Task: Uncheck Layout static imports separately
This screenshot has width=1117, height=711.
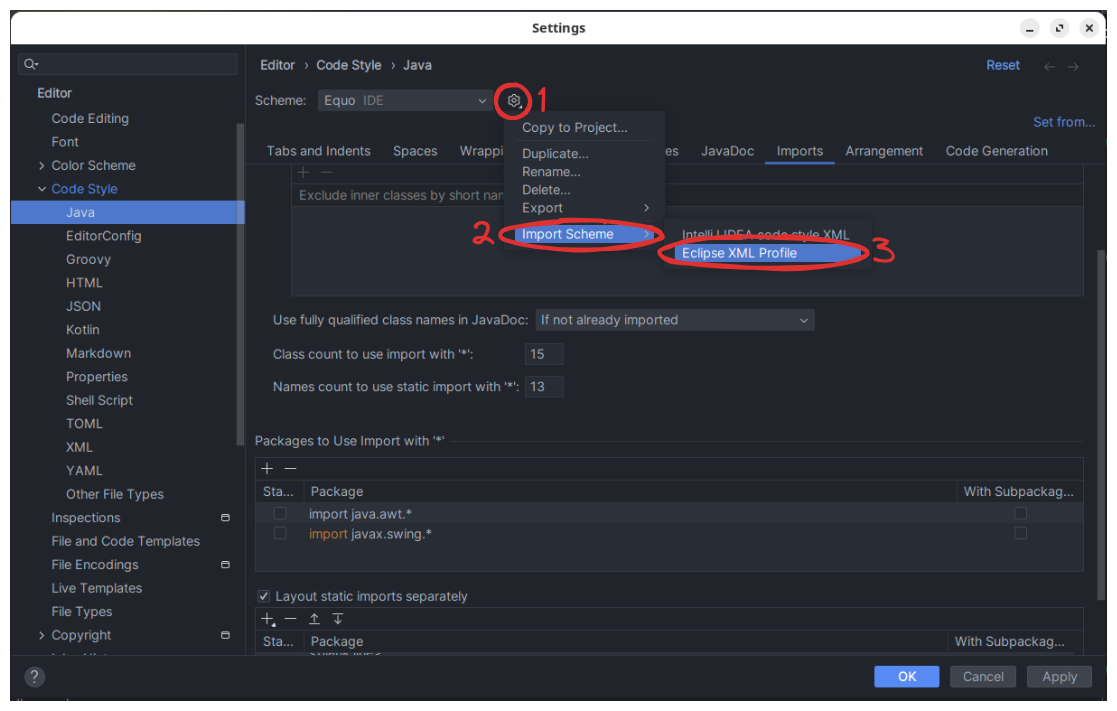Action: click(x=264, y=596)
